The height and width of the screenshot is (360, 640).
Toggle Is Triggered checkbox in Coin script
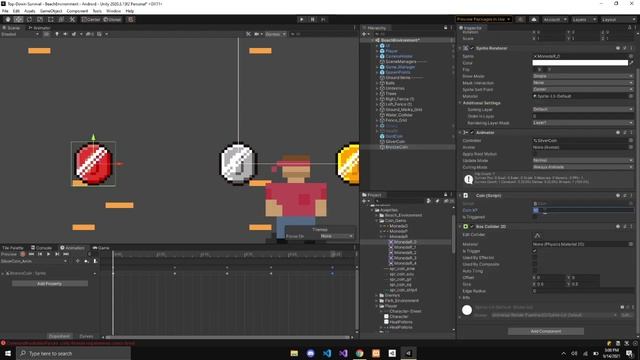pos(535,217)
